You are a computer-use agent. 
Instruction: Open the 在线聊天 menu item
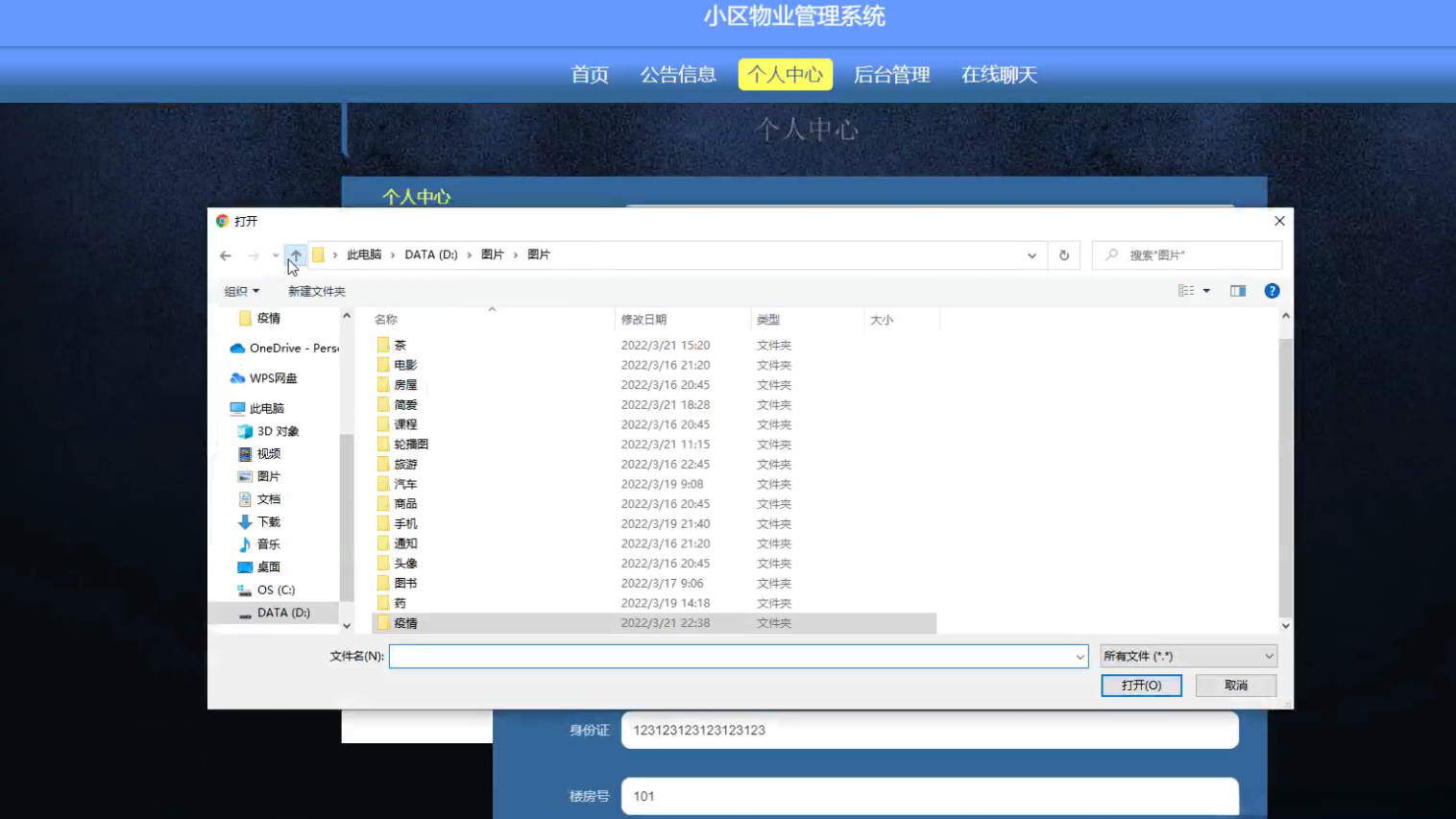1000,74
